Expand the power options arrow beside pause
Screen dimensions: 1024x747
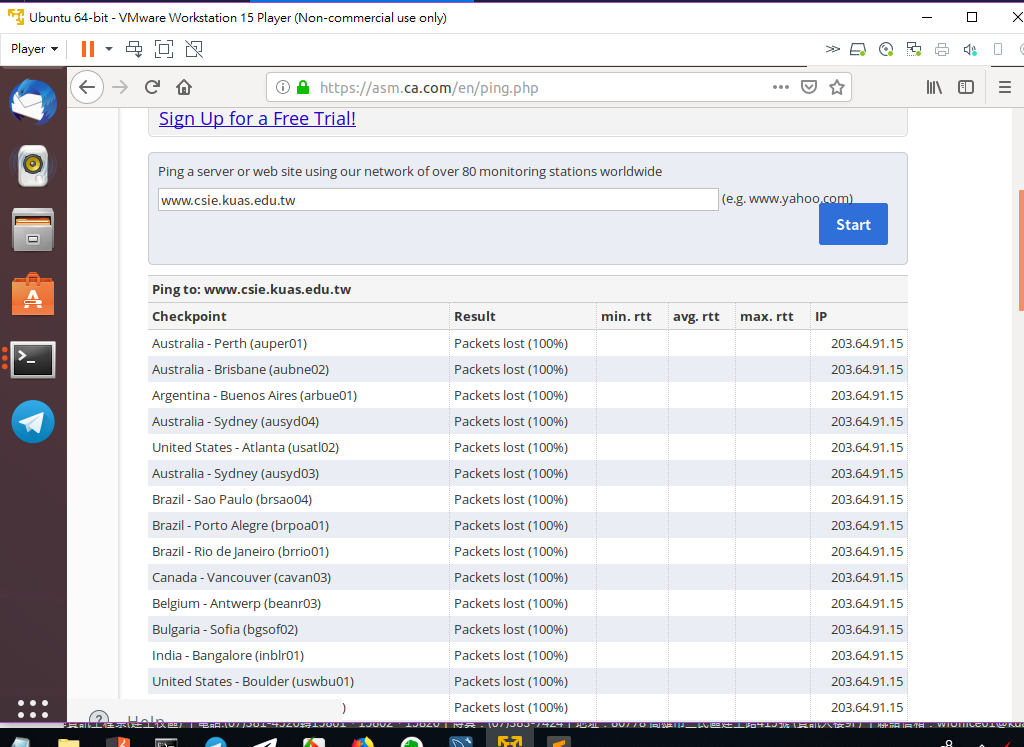[109, 49]
